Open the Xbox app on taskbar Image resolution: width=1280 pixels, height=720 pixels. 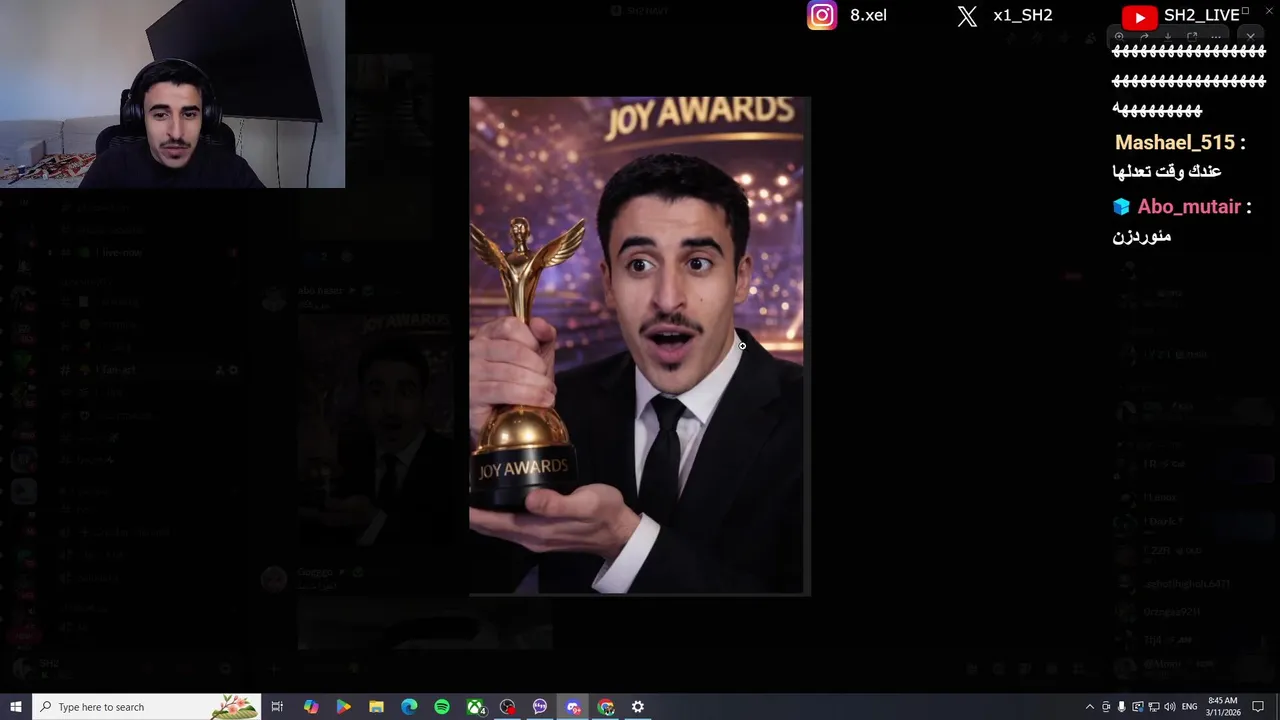click(x=476, y=707)
